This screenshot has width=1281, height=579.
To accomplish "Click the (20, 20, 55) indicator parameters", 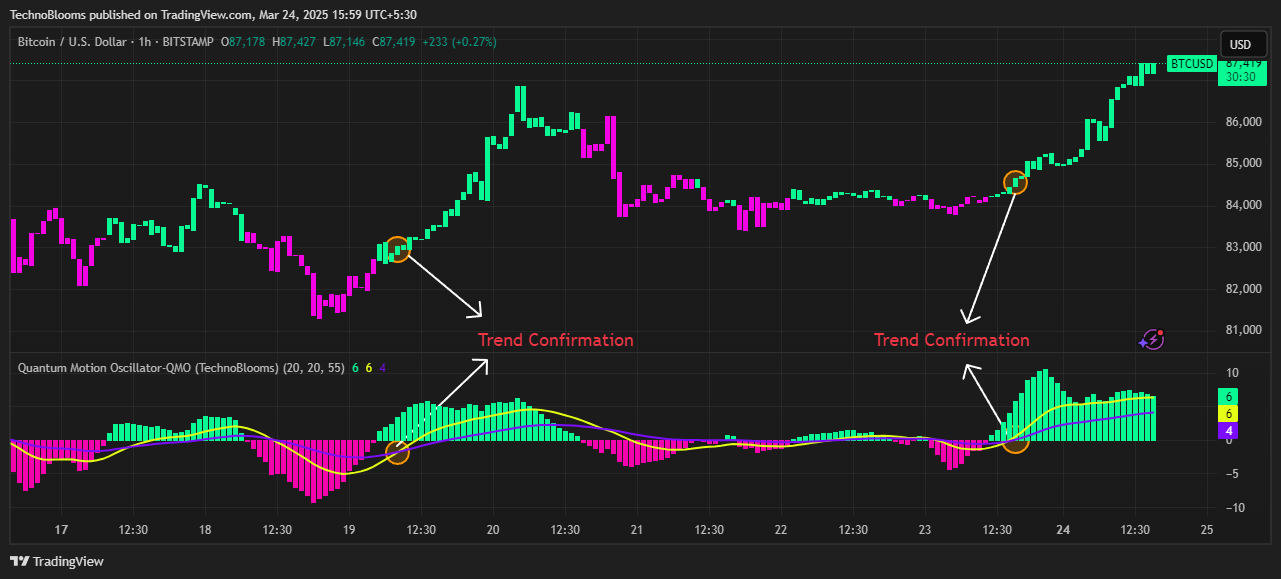I will [x=313, y=368].
